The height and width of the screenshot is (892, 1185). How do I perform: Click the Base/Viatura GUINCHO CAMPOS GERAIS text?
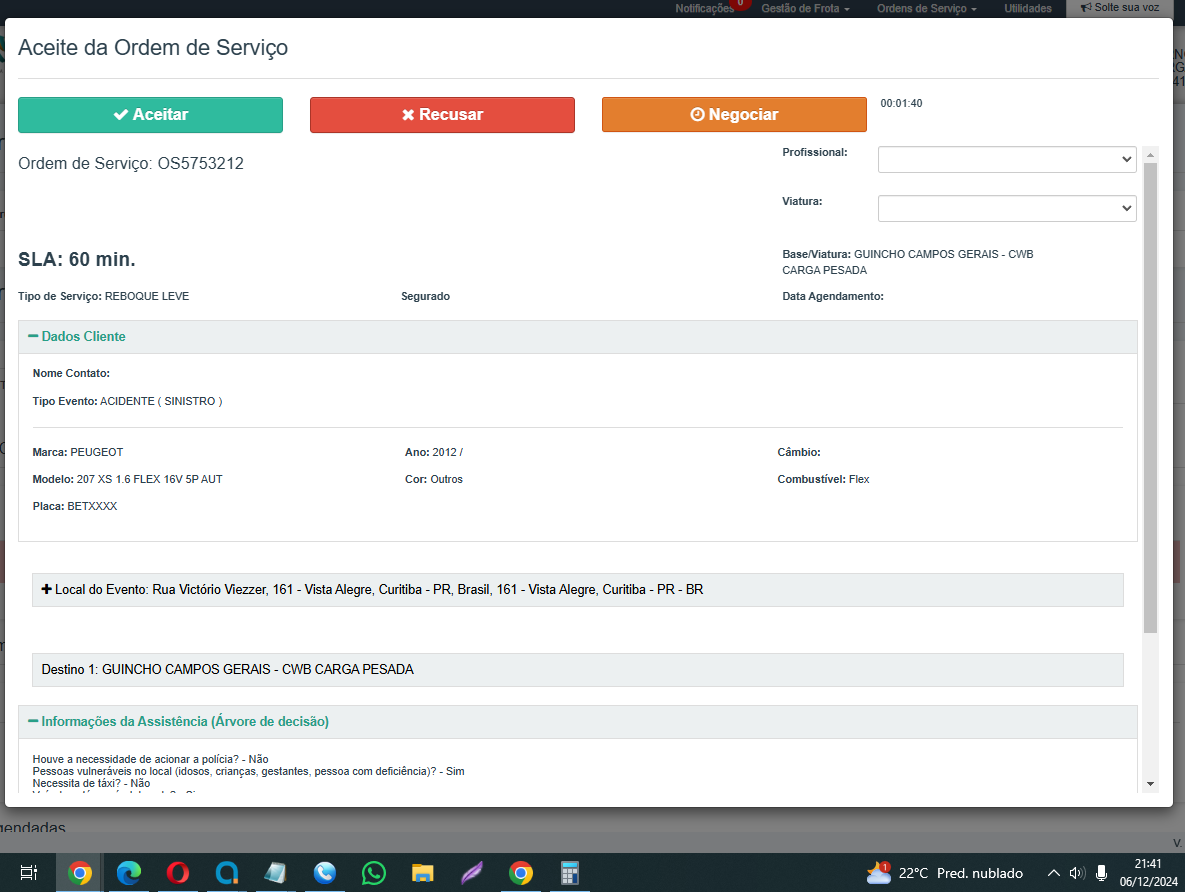click(908, 262)
